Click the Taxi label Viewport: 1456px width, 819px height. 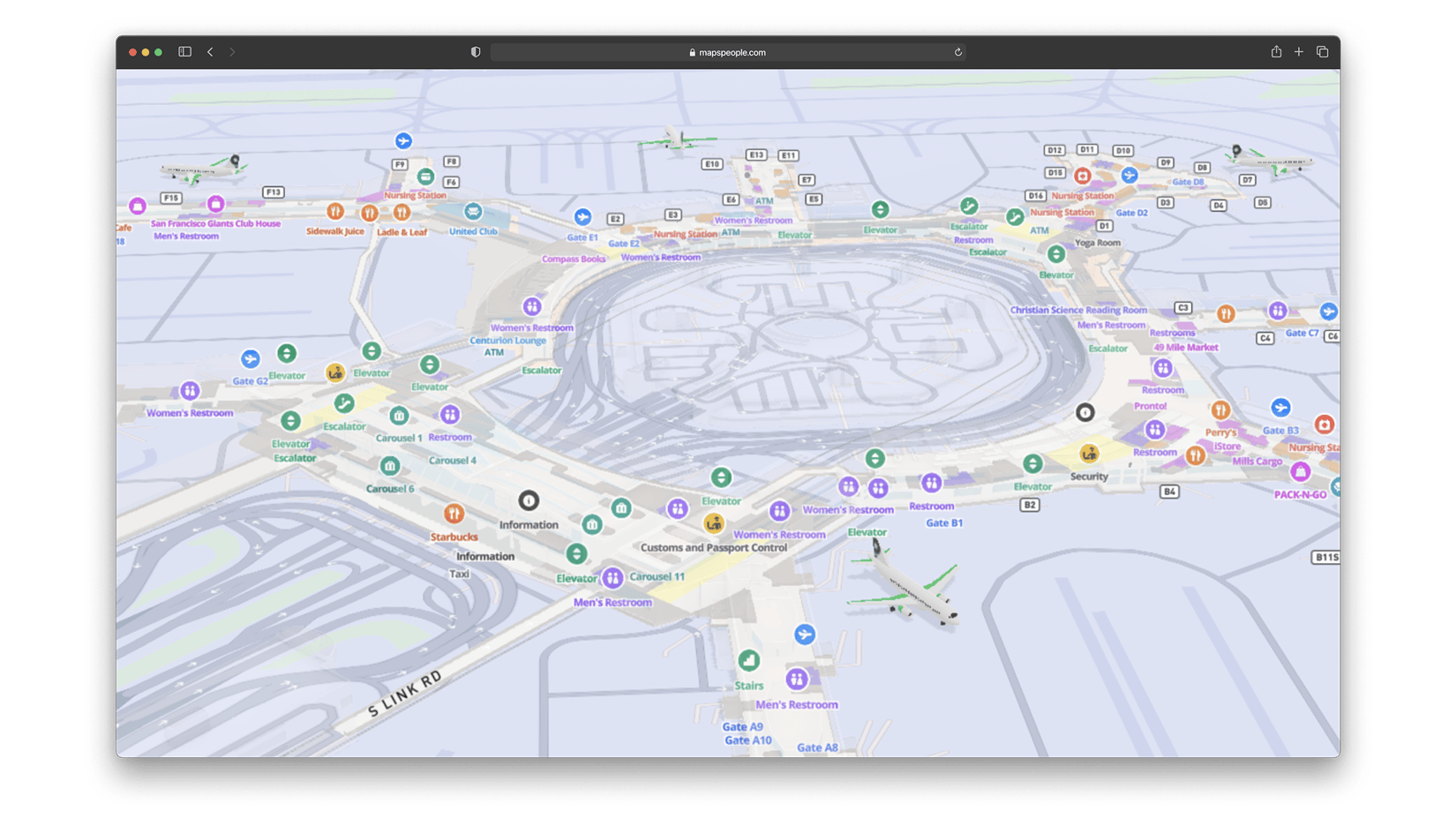coord(459,575)
